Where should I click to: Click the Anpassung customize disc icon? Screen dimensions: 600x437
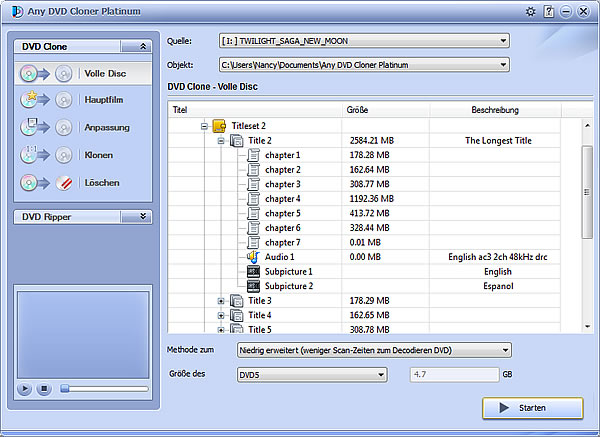pyautogui.click(x=29, y=127)
